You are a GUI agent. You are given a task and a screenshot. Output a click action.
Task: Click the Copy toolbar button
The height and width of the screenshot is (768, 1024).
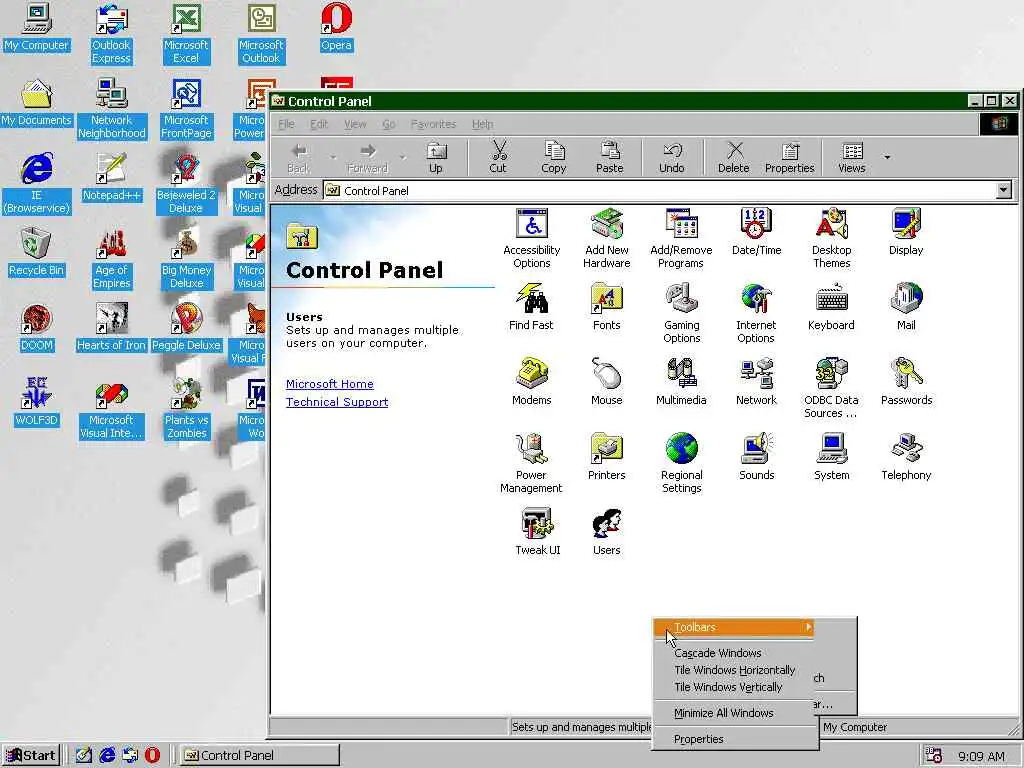[x=553, y=158]
